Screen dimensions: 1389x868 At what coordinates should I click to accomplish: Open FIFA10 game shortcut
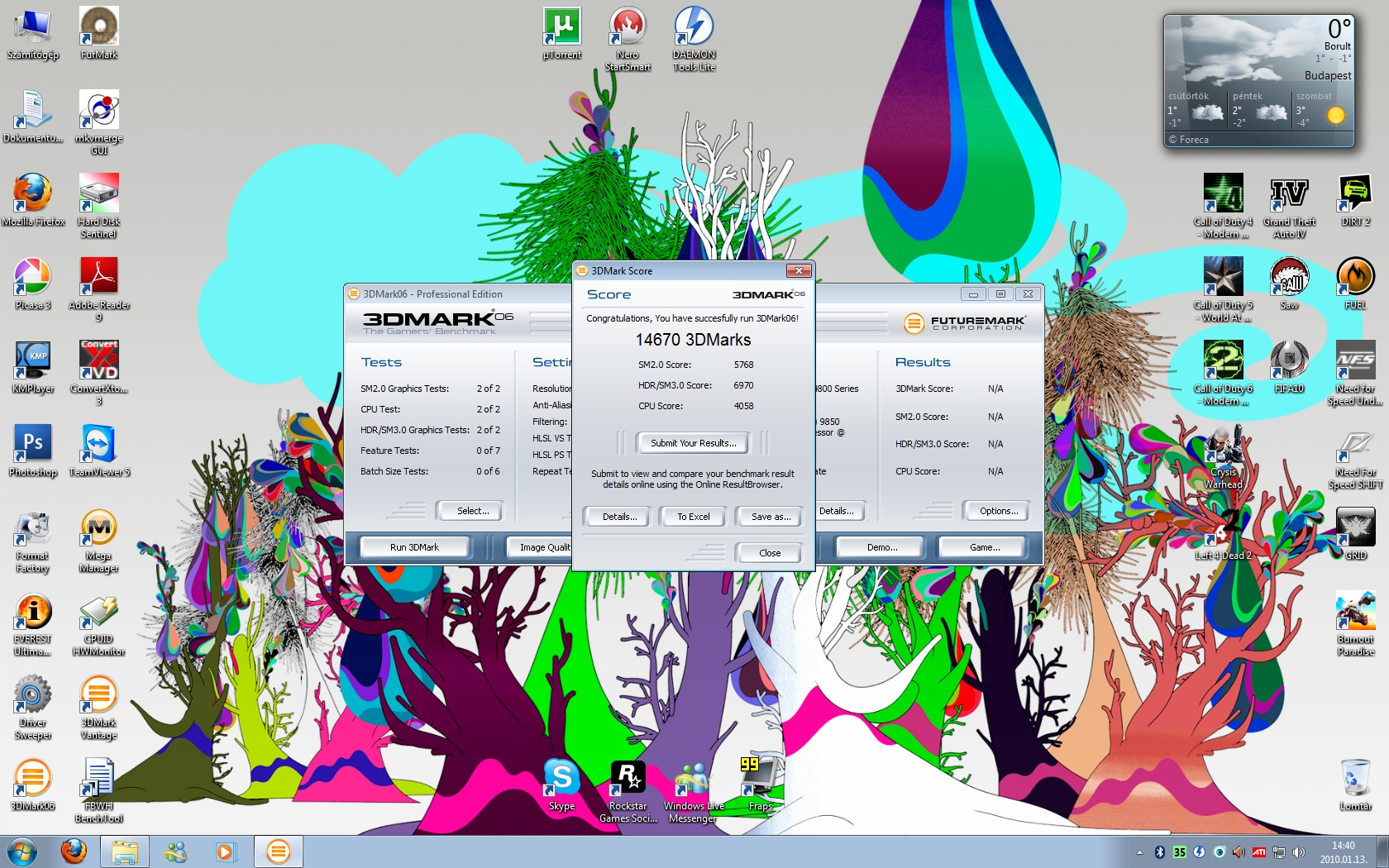click(1290, 367)
